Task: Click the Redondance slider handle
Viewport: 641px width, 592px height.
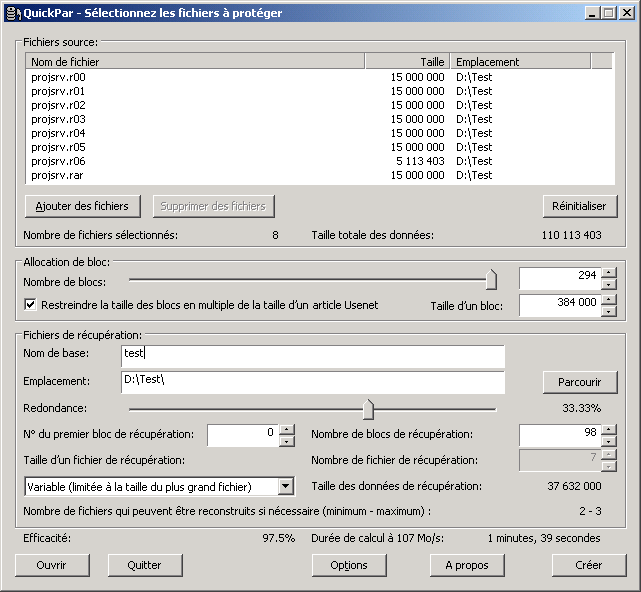Action: [368, 409]
